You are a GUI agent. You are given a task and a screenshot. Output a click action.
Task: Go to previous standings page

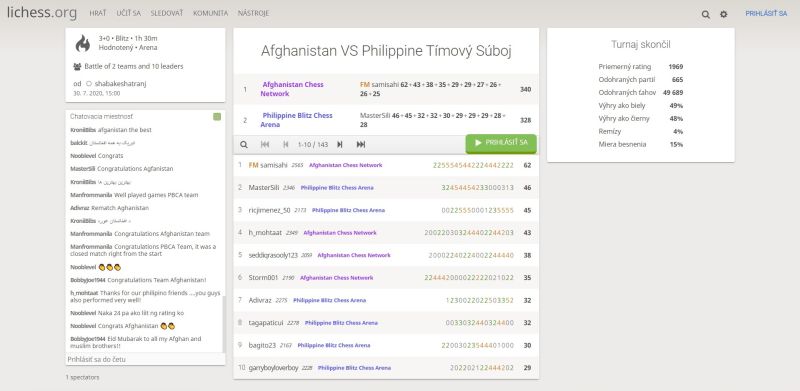point(286,144)
